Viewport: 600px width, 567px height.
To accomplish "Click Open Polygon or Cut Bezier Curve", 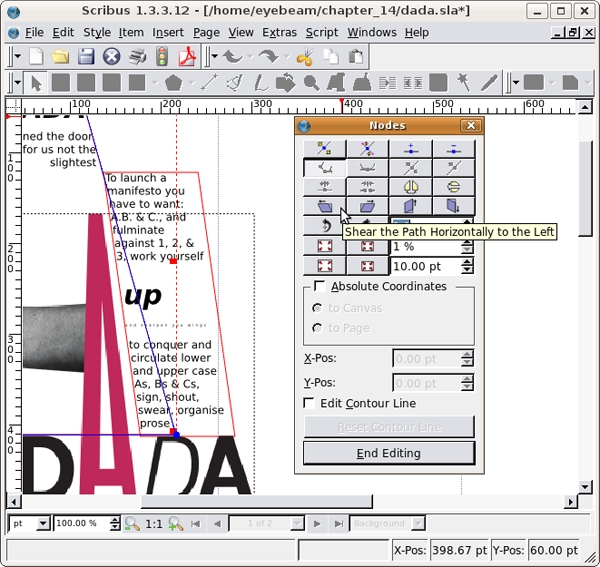I will 324,187.
